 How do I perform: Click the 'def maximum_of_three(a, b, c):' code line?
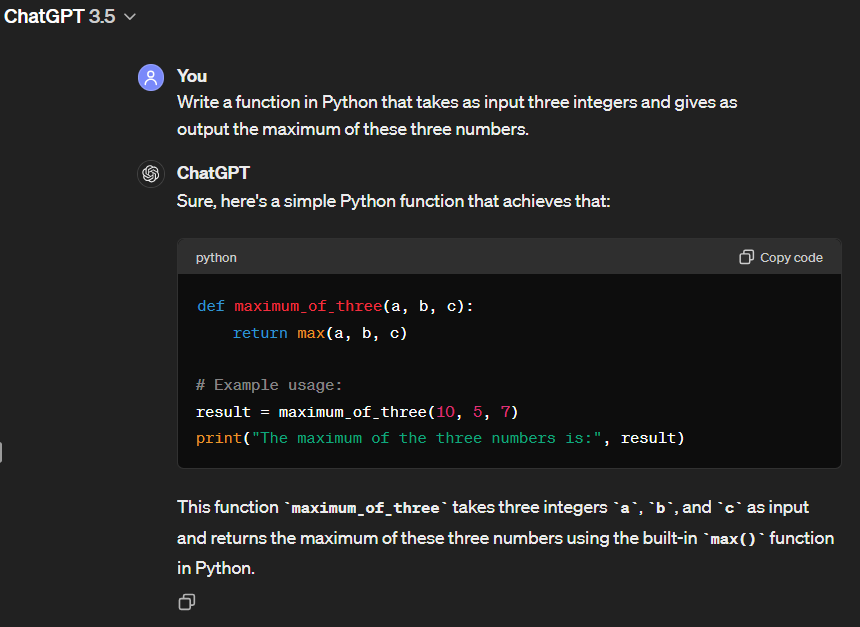pos(335,306)
